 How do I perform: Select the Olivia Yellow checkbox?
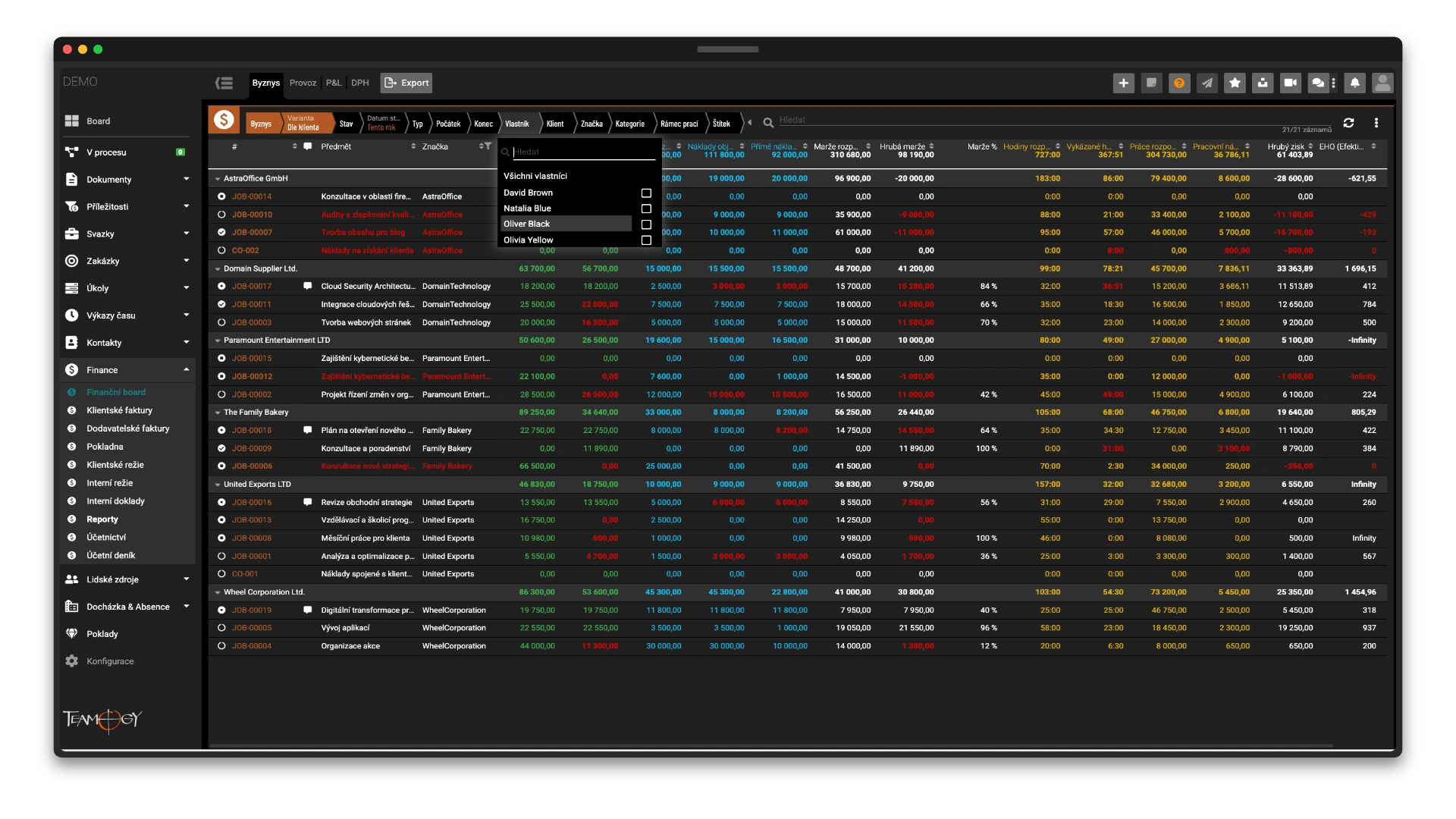click(x=646, y=240)
